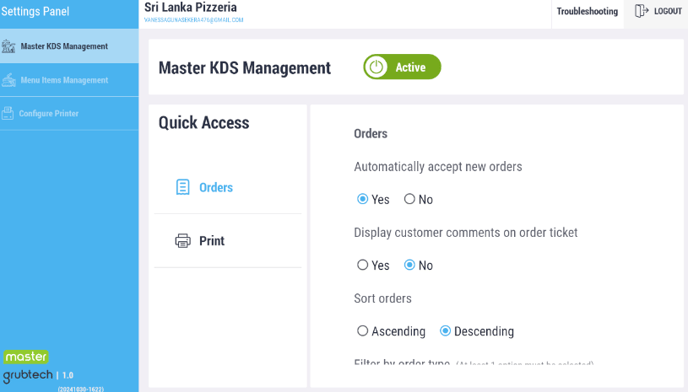Set auto accept new orders to No
Screen dimensions: 688x392
(409, 199)
